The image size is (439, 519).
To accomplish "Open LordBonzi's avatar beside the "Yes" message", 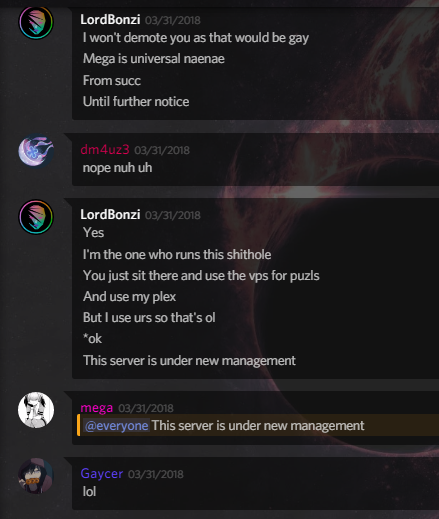I will pos(36,217).
